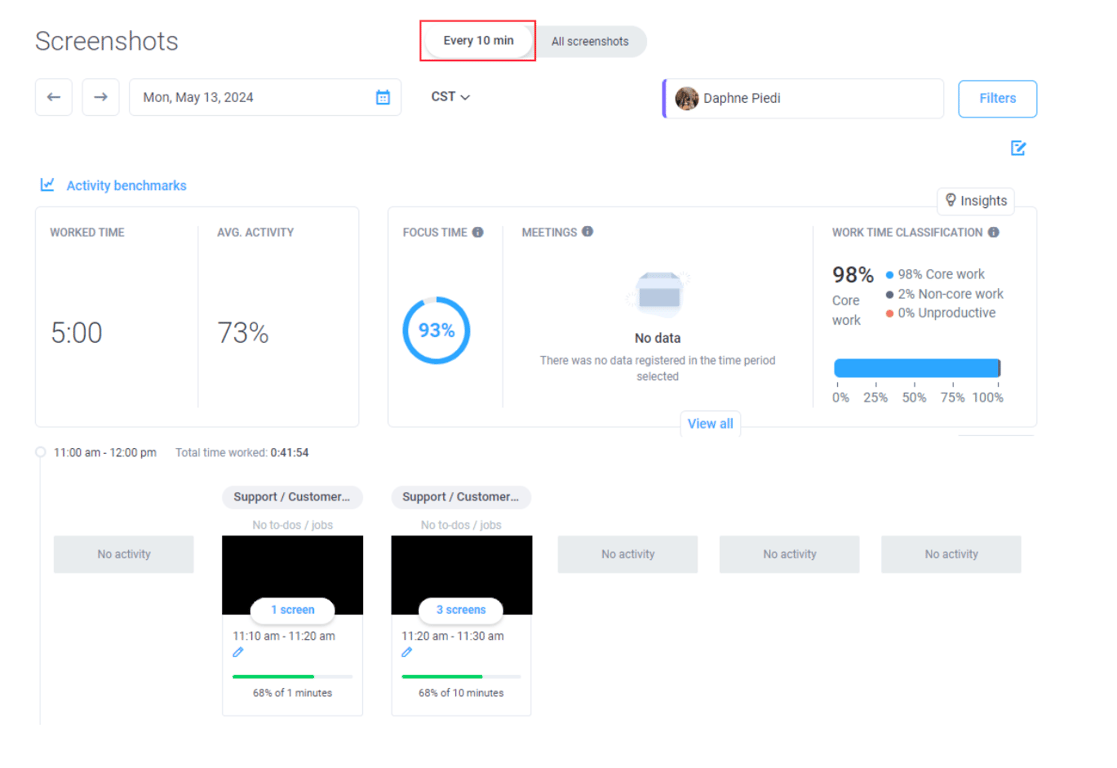Screen dimensions: 1117x768
Task: Click the first No activity slot
Action: point(124,554)
